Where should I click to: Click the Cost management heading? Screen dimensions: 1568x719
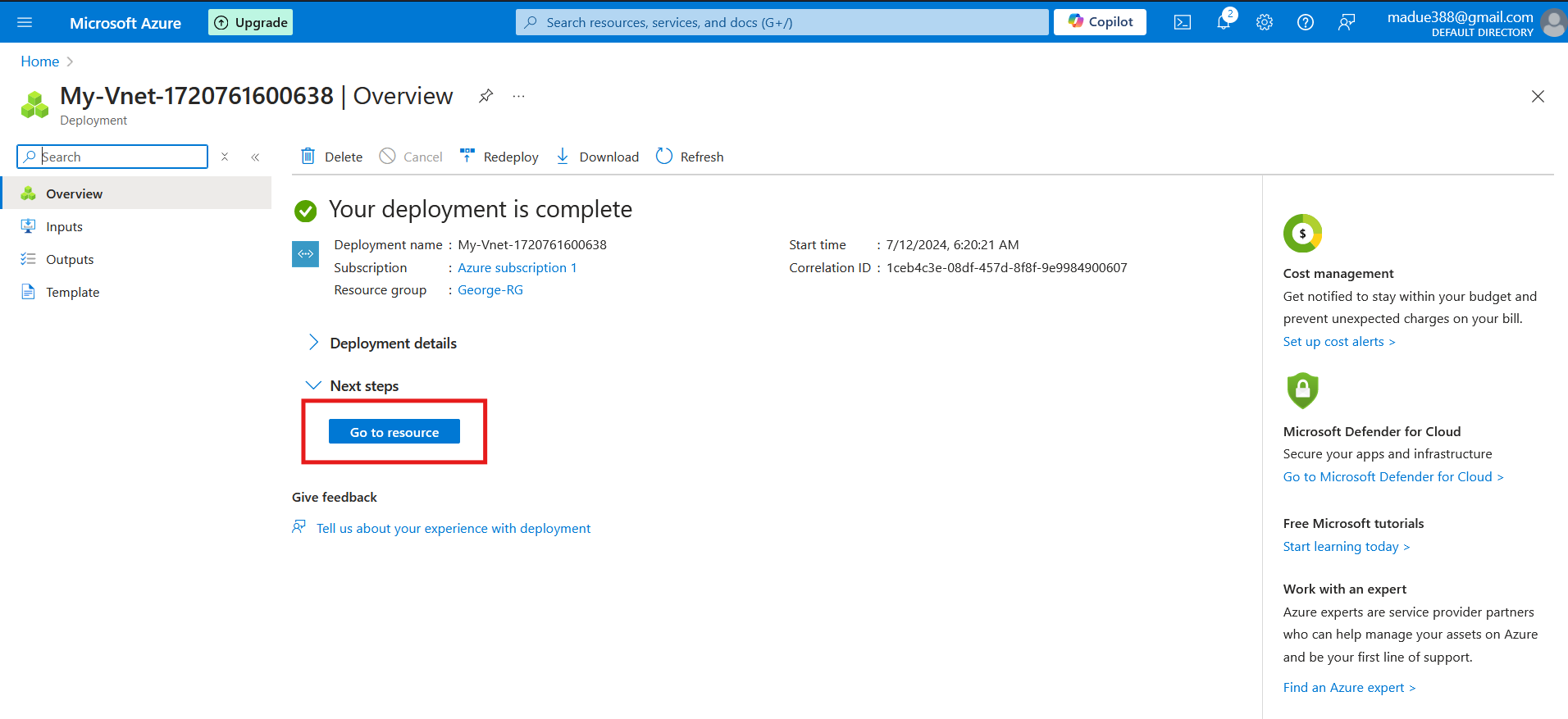click(x=1338, y=273)
